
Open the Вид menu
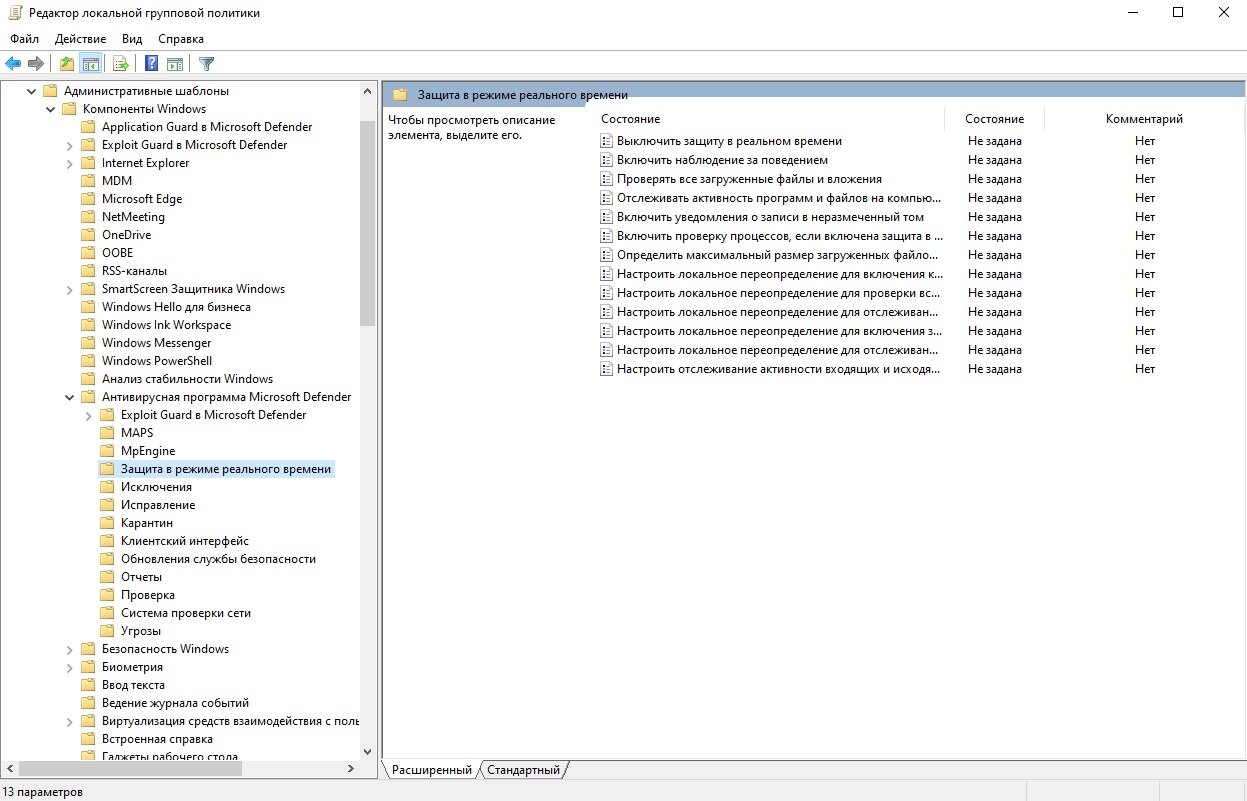click(x=132, y=39)
